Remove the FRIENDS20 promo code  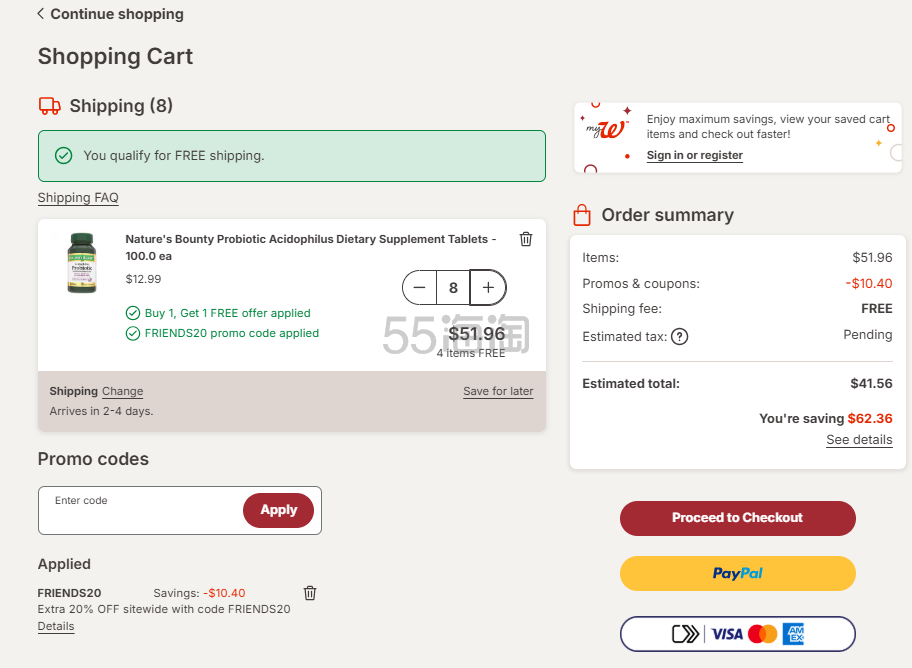310,593
